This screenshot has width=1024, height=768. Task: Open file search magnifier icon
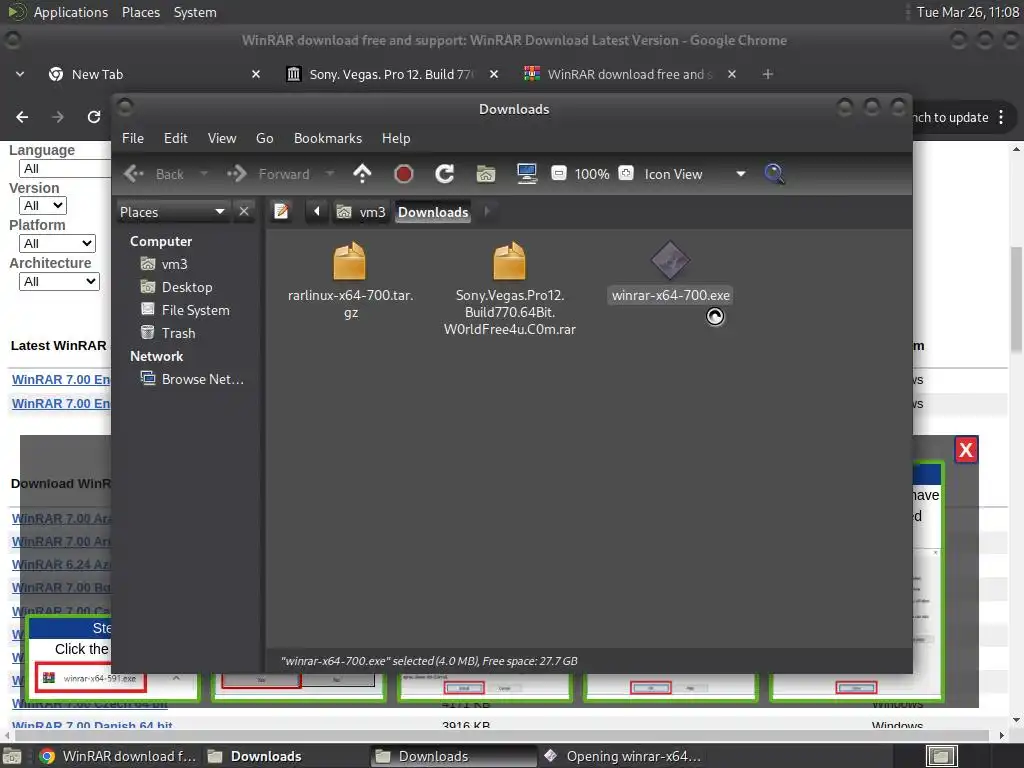point(774,174)
